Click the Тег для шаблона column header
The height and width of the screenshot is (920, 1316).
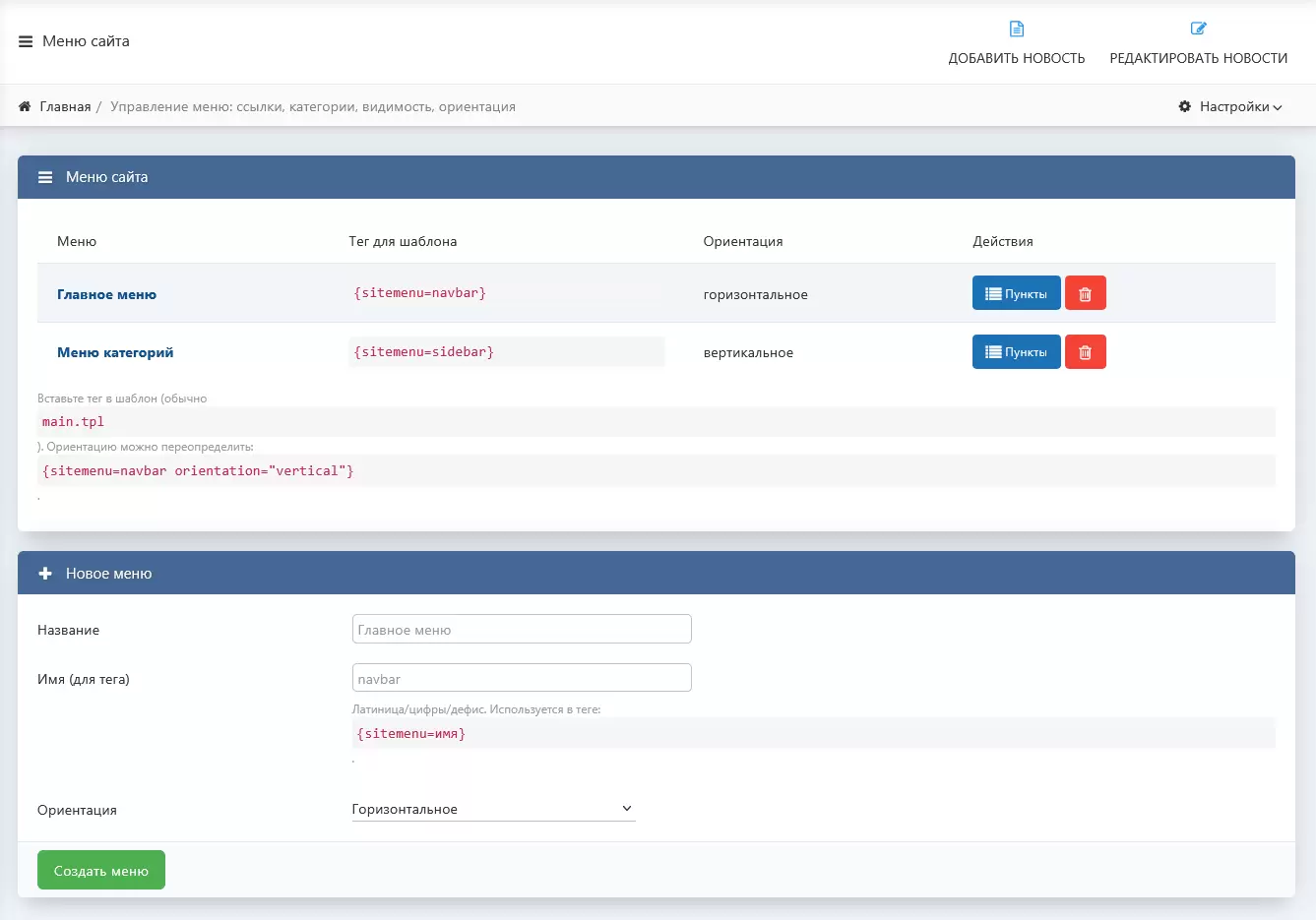point(403,241)
